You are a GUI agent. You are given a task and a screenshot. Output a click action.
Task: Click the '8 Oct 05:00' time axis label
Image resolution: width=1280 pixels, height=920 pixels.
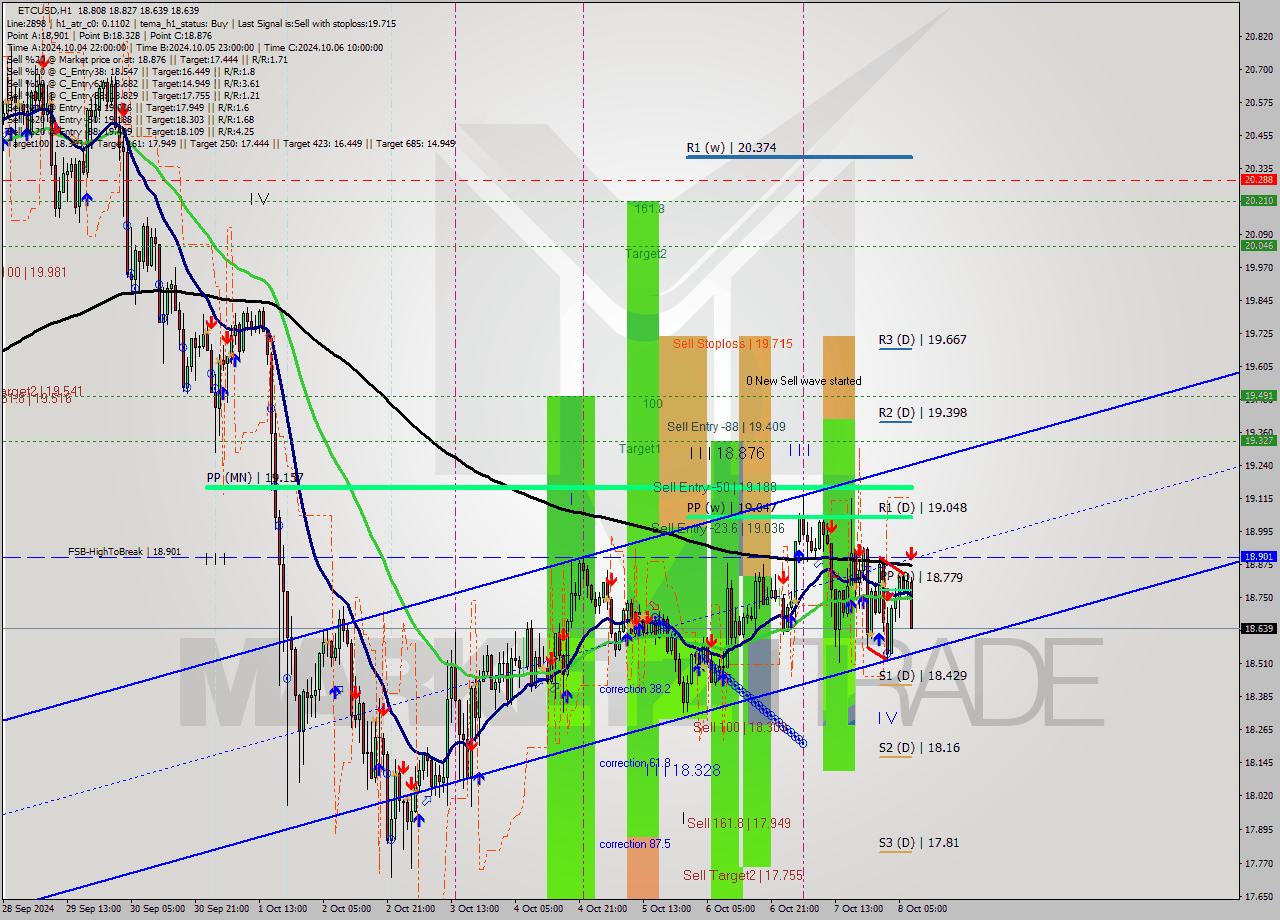point(923,909)
